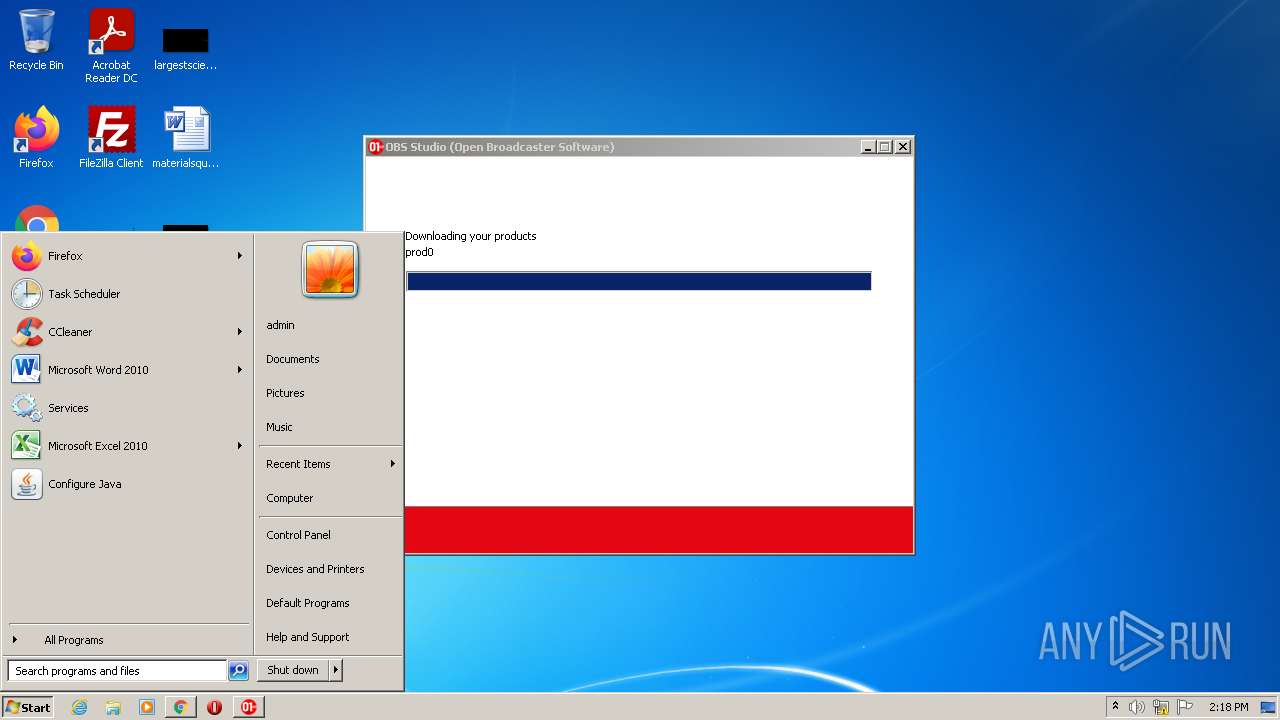Open Acrobat Reader DC desktop shortcut
Image resolution: width=1280 pixels, height=720 pixels.
(111, 45)
